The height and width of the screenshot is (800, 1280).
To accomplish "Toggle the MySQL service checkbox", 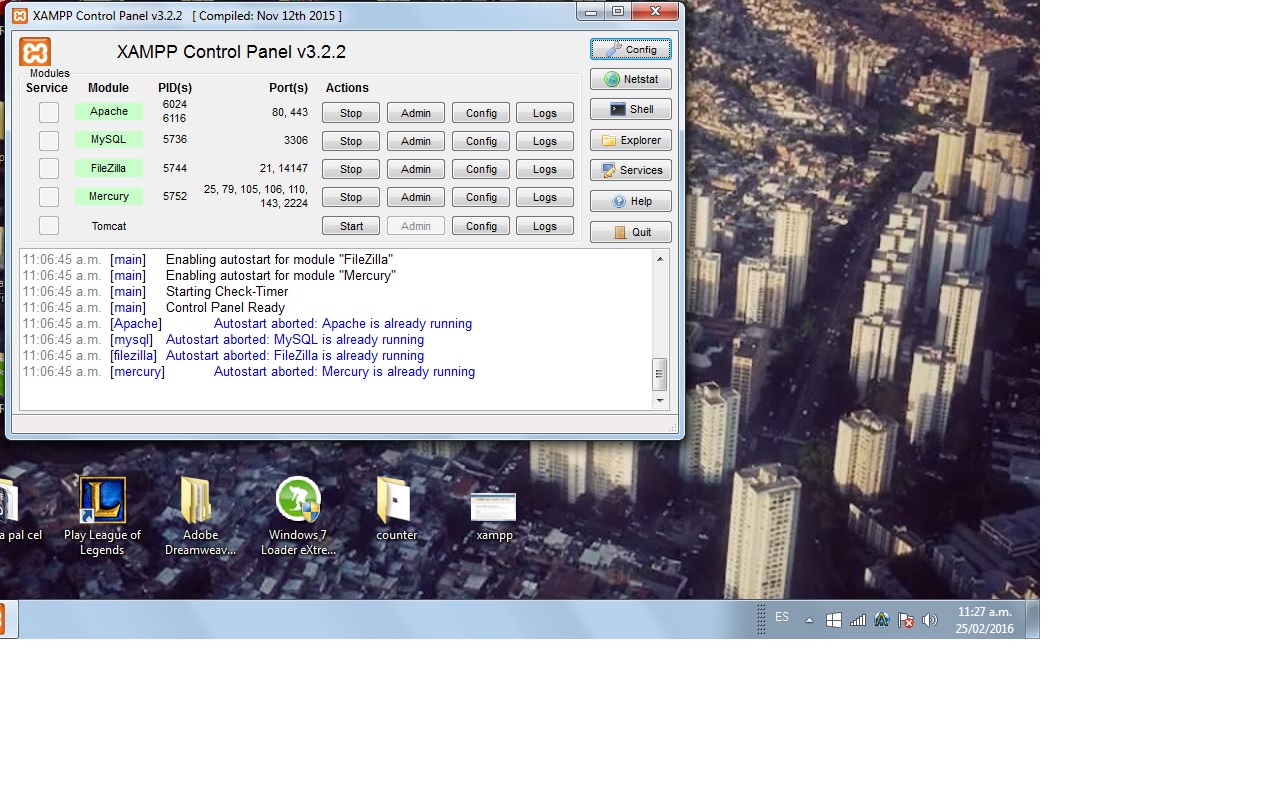I will coord(49,141).
